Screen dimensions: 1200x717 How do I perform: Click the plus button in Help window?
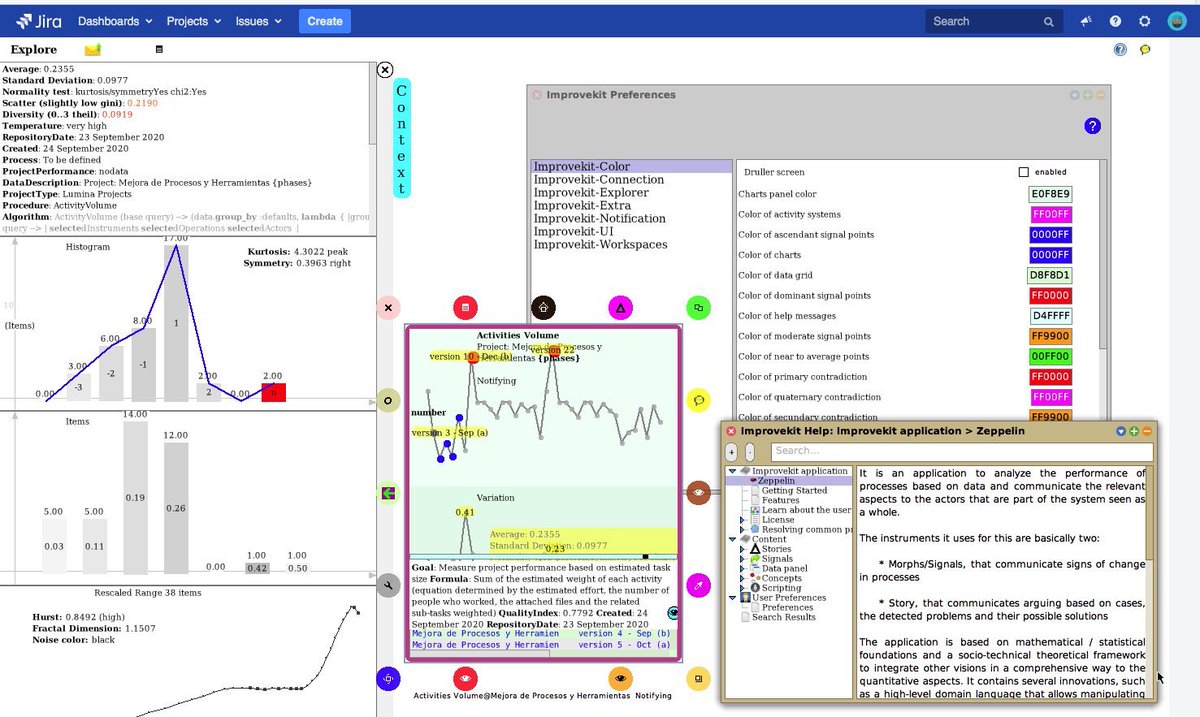click(x=732, y=452)
